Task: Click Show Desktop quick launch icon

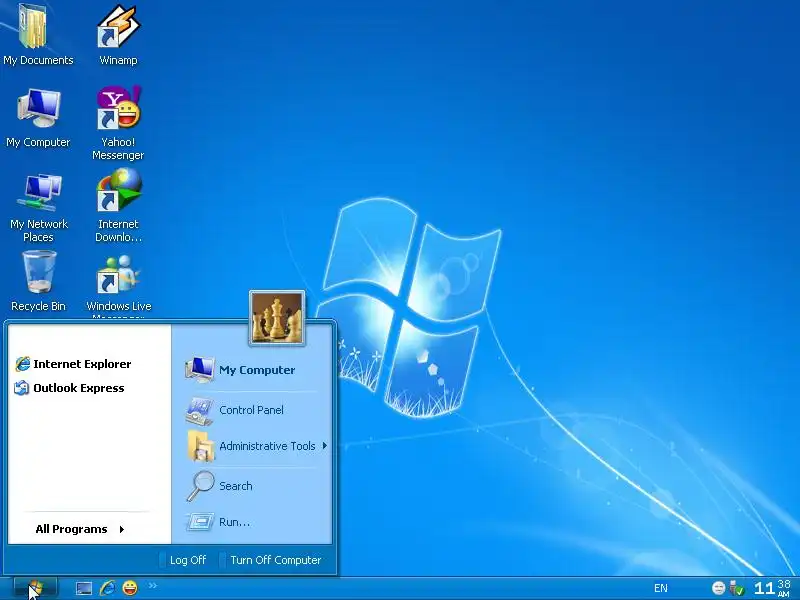Action: 84,588
